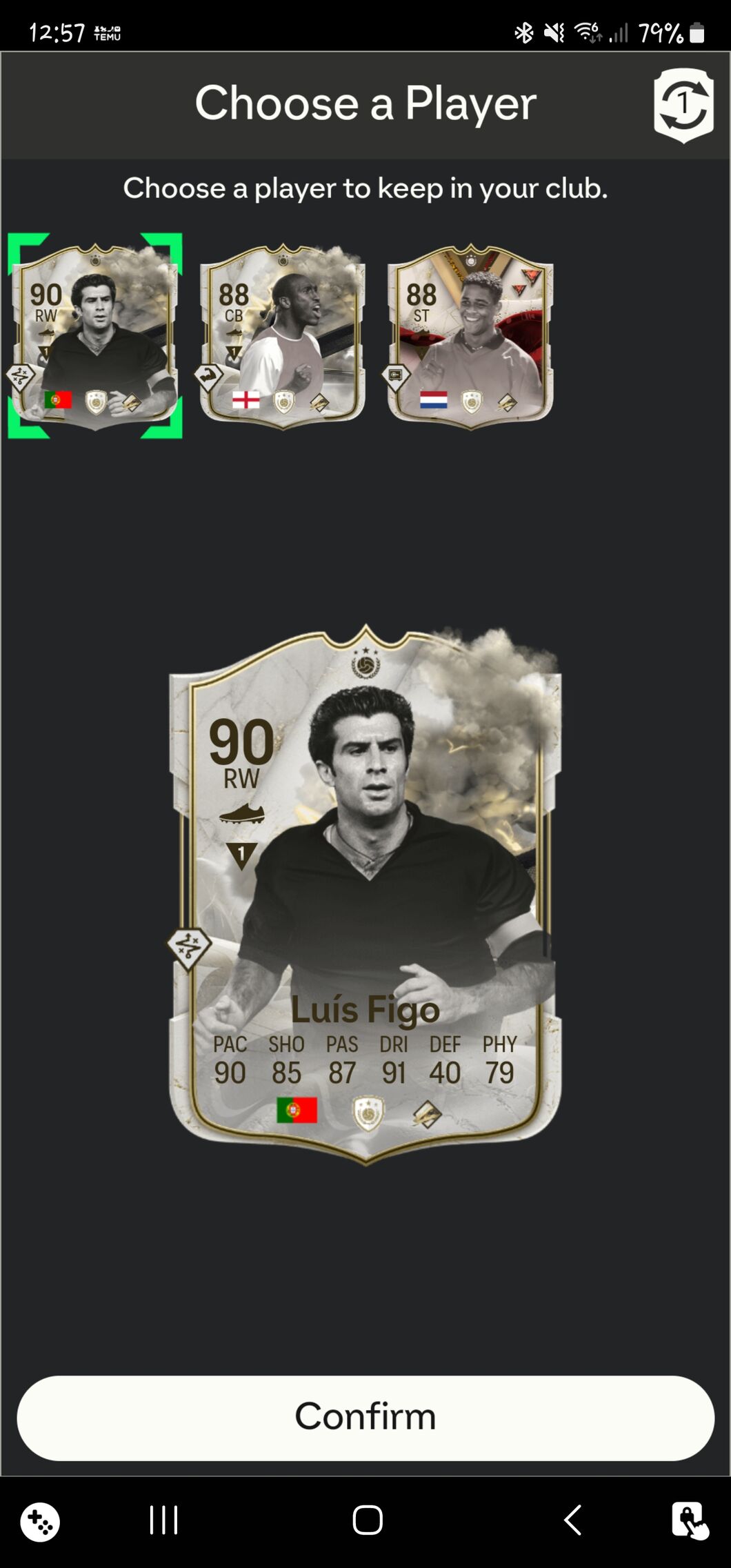Viewport: 731px width, 1568px height.
Task: Select the 90 RW Figo thumbnail card
Action: click(95, 337)
